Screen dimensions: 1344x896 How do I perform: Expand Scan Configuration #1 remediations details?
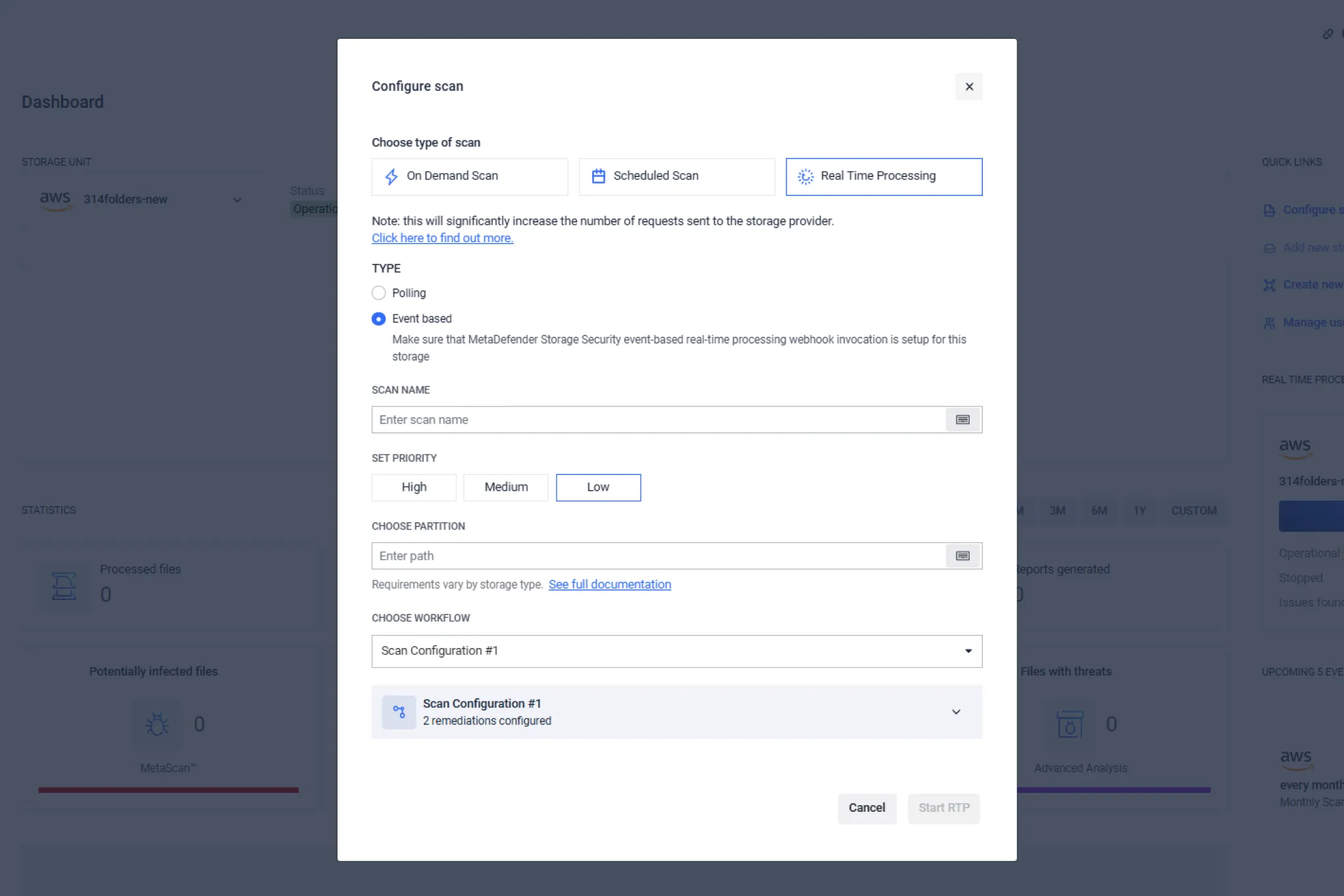coord(956,712)
